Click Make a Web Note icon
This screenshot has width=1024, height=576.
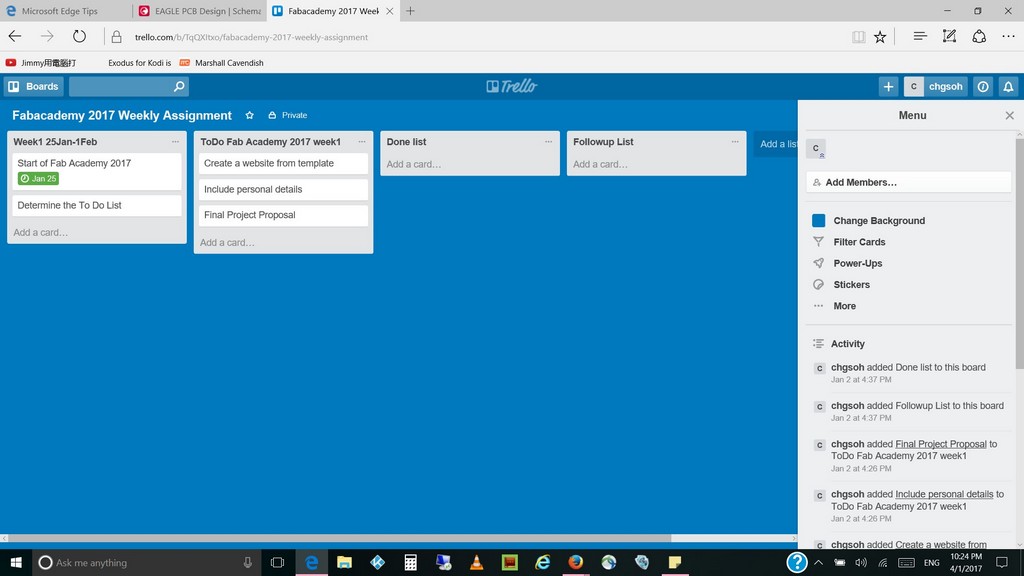(950, 37)
